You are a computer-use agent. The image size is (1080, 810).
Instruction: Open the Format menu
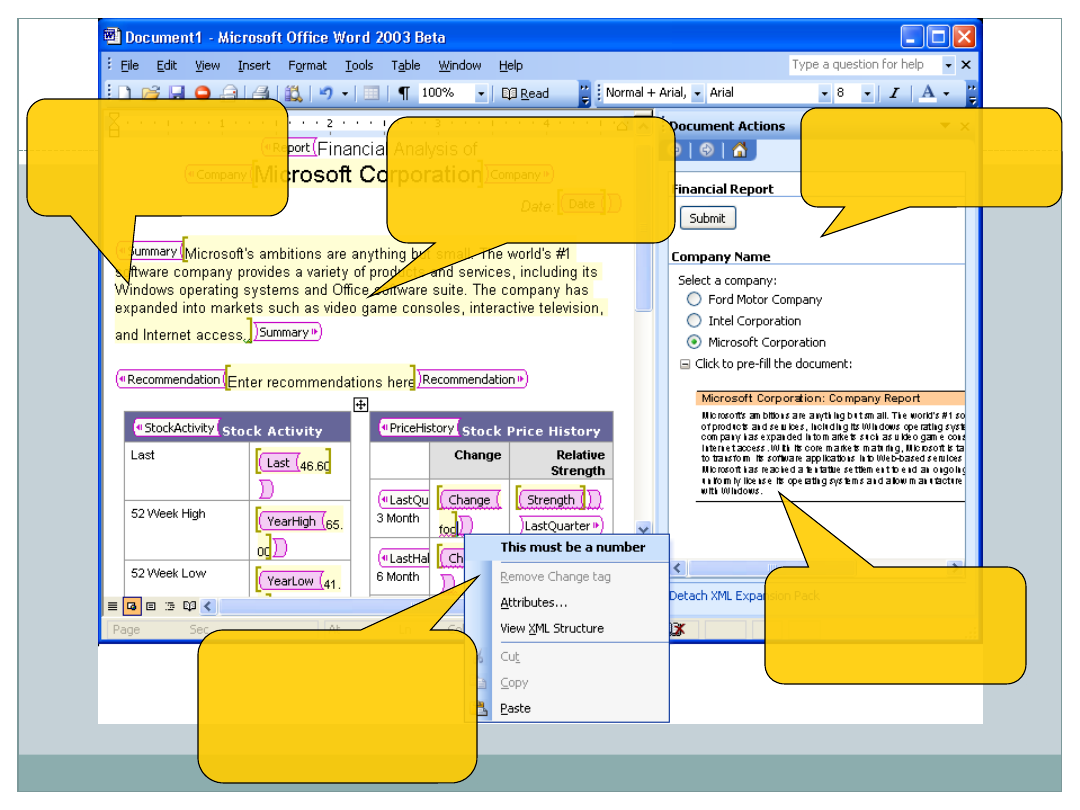307,66
